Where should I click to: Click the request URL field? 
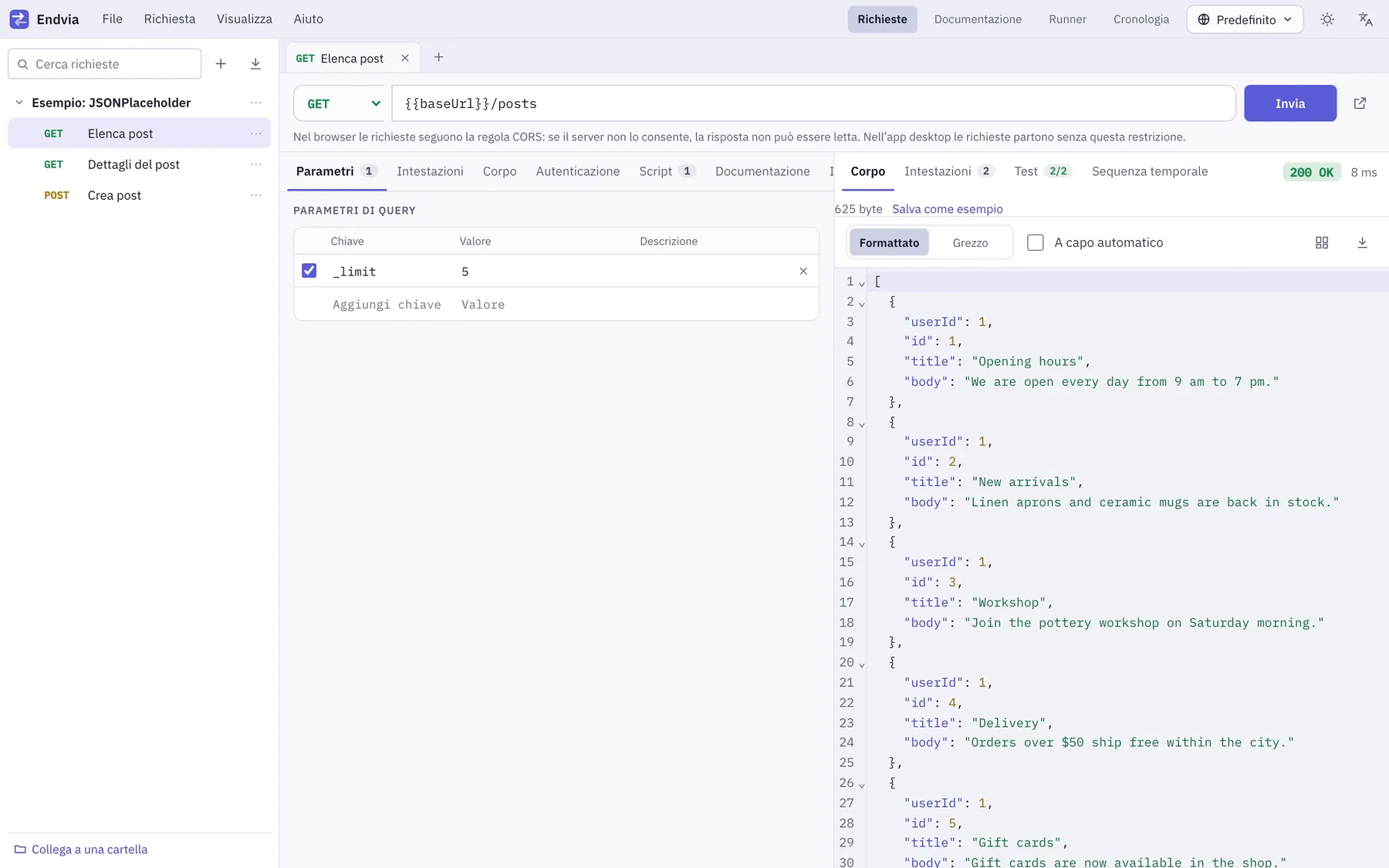coord(813,103)
